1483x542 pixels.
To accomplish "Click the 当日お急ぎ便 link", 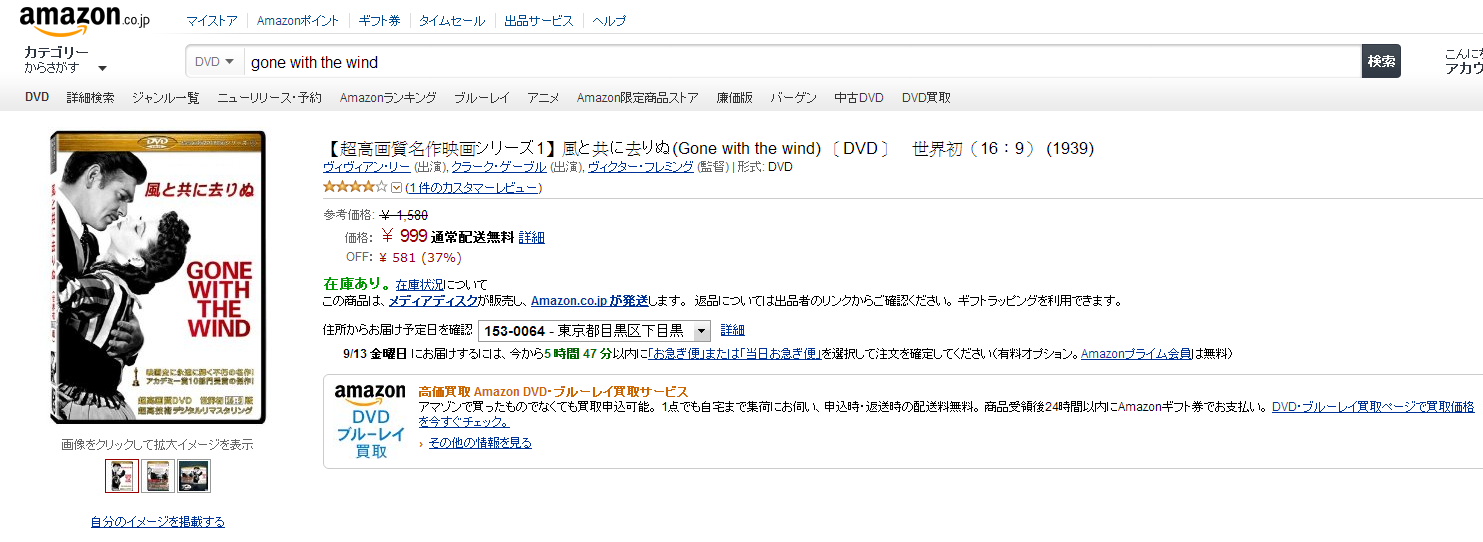I will click(780, 354).
